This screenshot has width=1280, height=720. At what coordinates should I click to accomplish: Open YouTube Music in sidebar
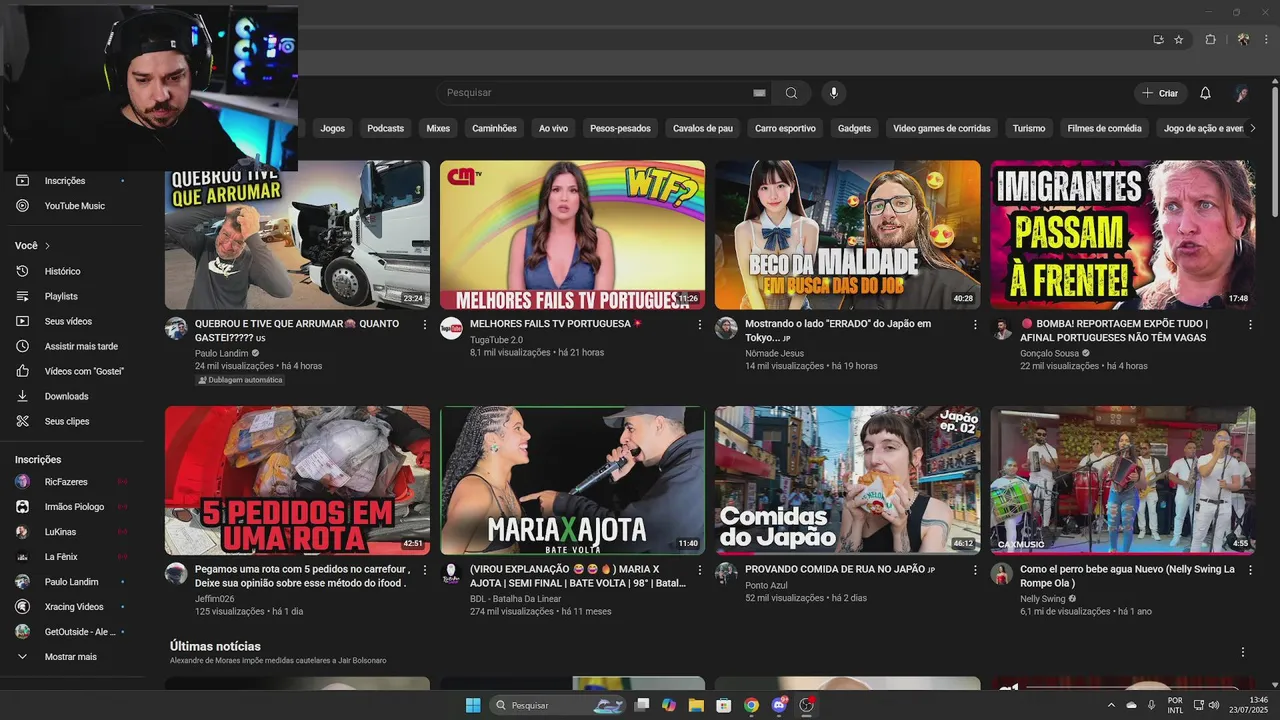(x=72, y=206)
